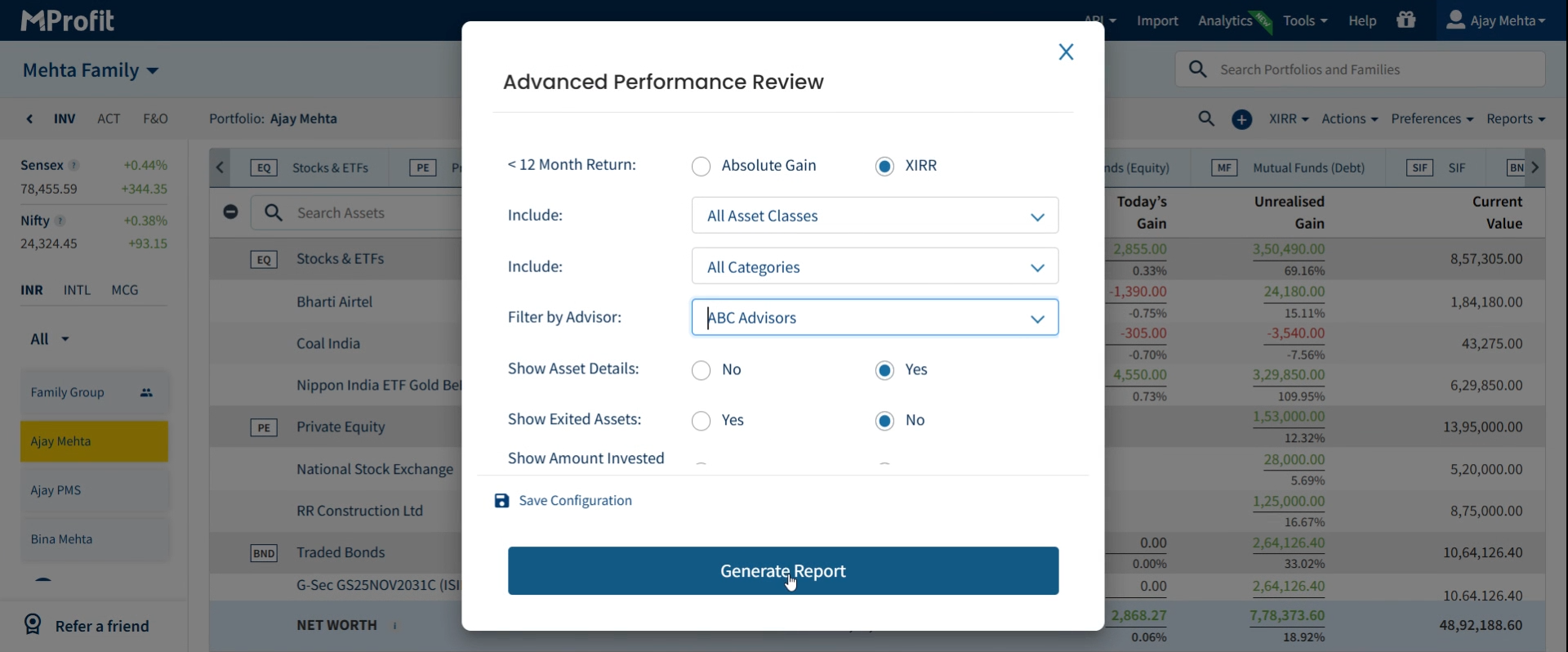
Task: Open the All Categories dropdown
Action: point(875,266)
